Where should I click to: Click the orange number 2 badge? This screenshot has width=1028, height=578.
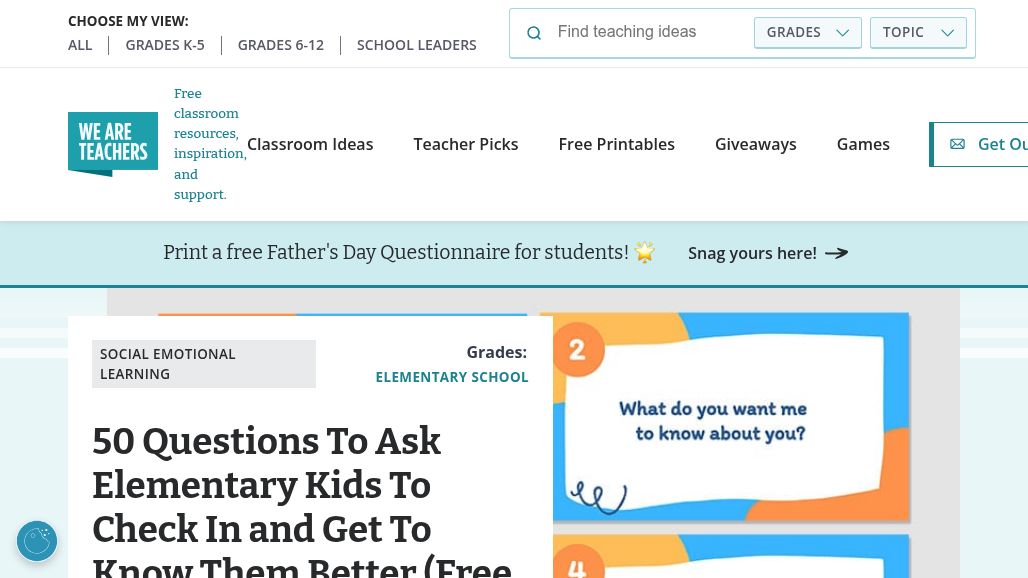tap(578, 349)
